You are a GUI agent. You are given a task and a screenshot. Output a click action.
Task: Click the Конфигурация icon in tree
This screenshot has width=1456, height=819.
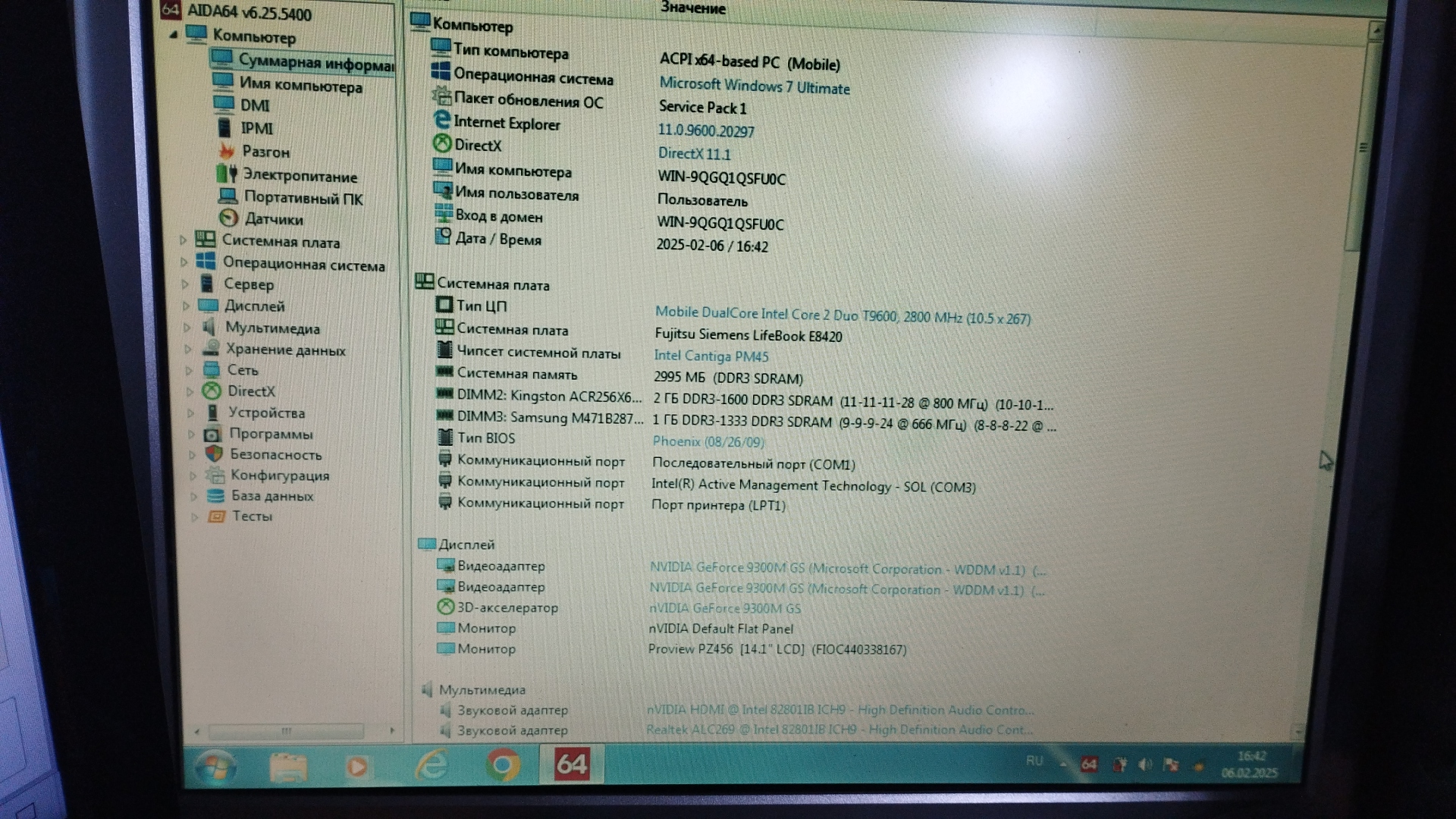pyautogui.click(x=215, y=475)
